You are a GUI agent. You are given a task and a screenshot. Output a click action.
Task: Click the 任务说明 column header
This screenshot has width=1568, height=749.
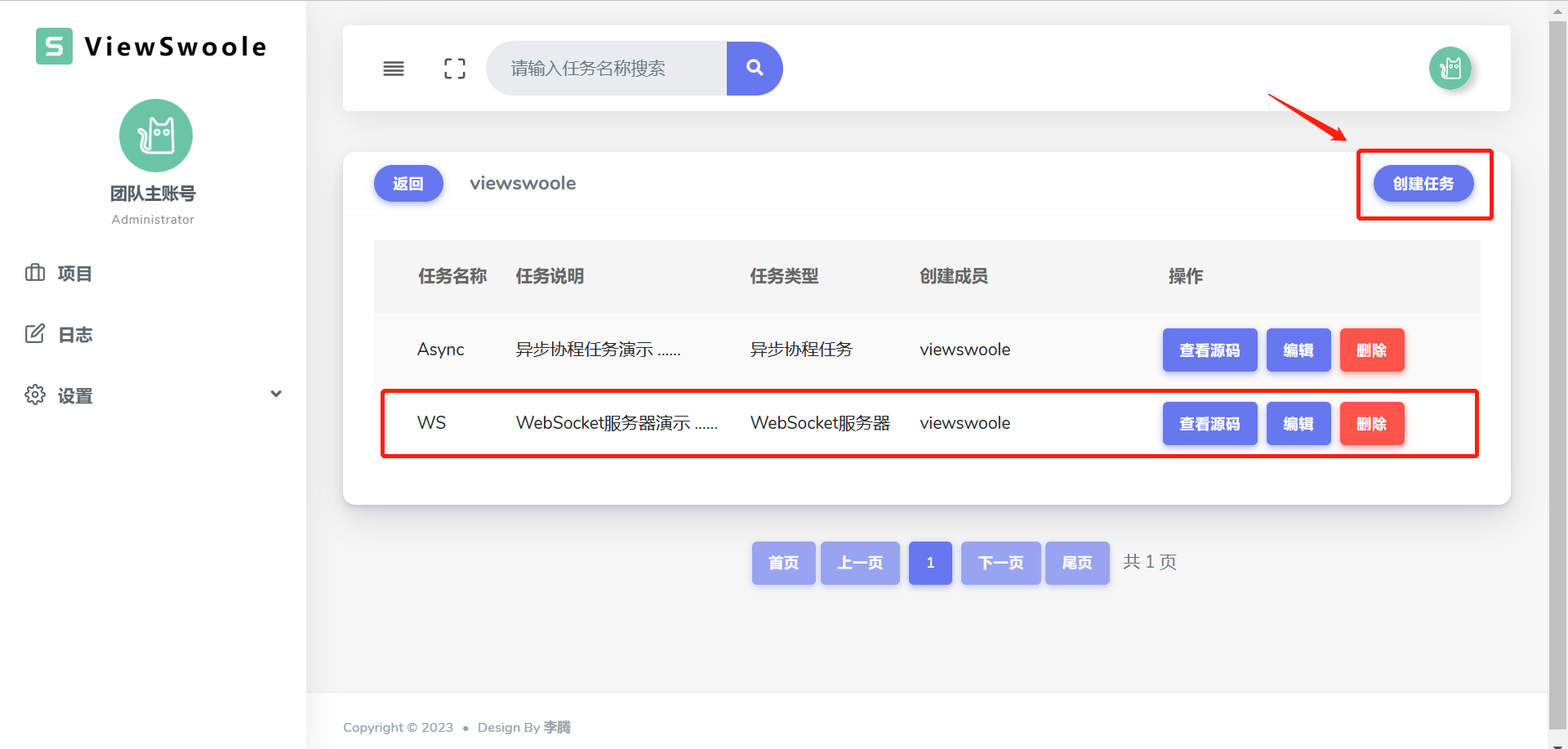click(x=550, y=276)
